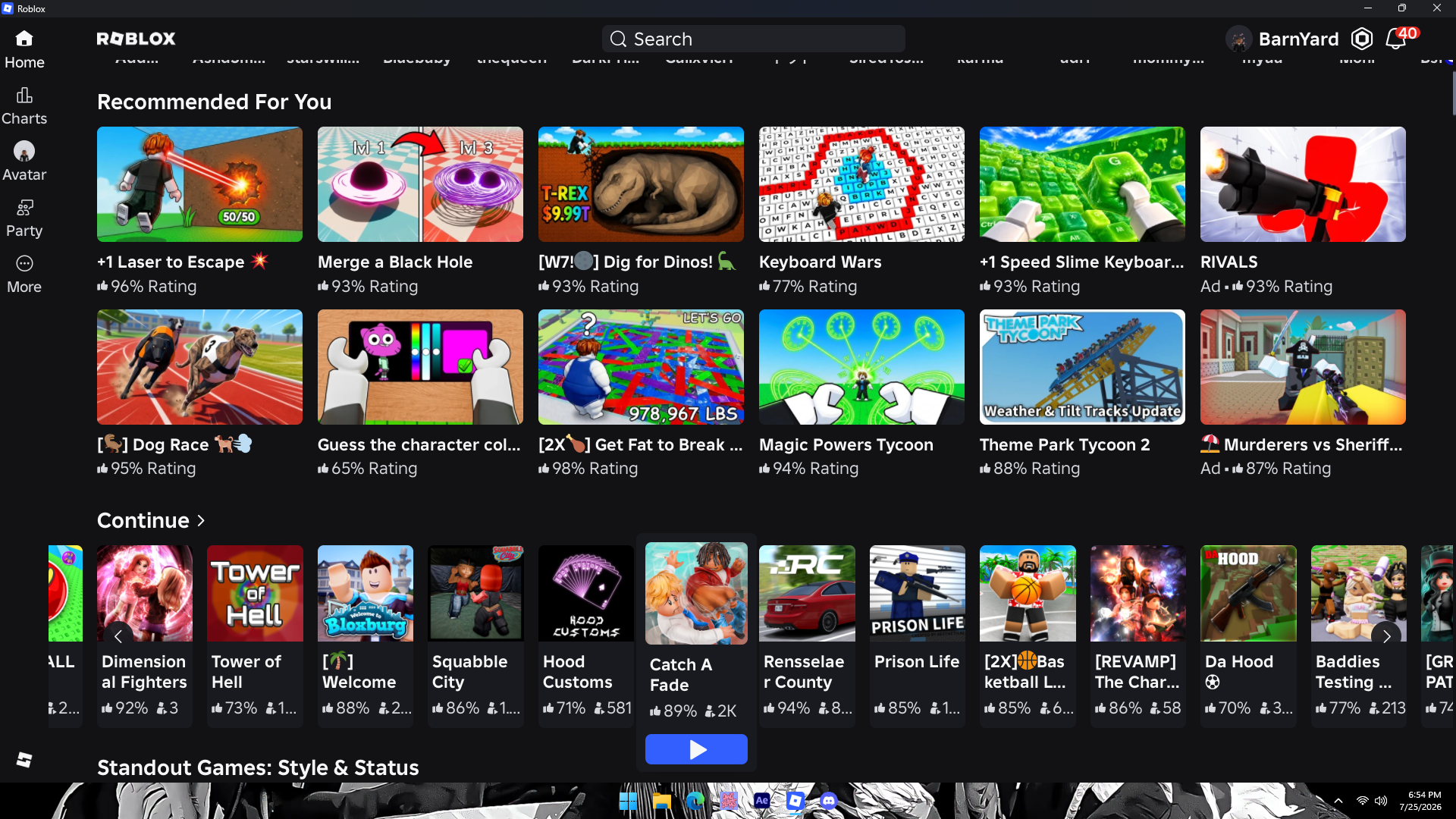Go to Home in the sidebar
This screenshot has width=1456, height=819.
[24, 49]
